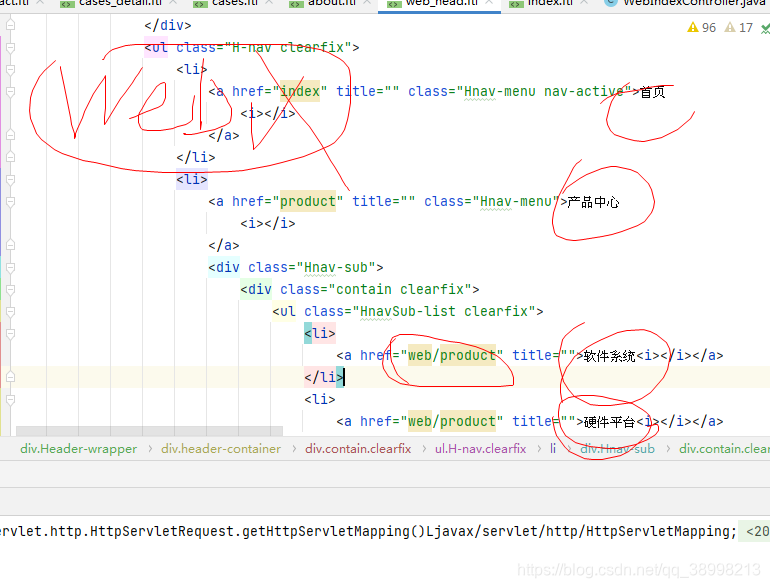Click the text 首页 in the code
Image resolution: width=770 pixels, height=588 pixels.
click(x=653, y=92)
